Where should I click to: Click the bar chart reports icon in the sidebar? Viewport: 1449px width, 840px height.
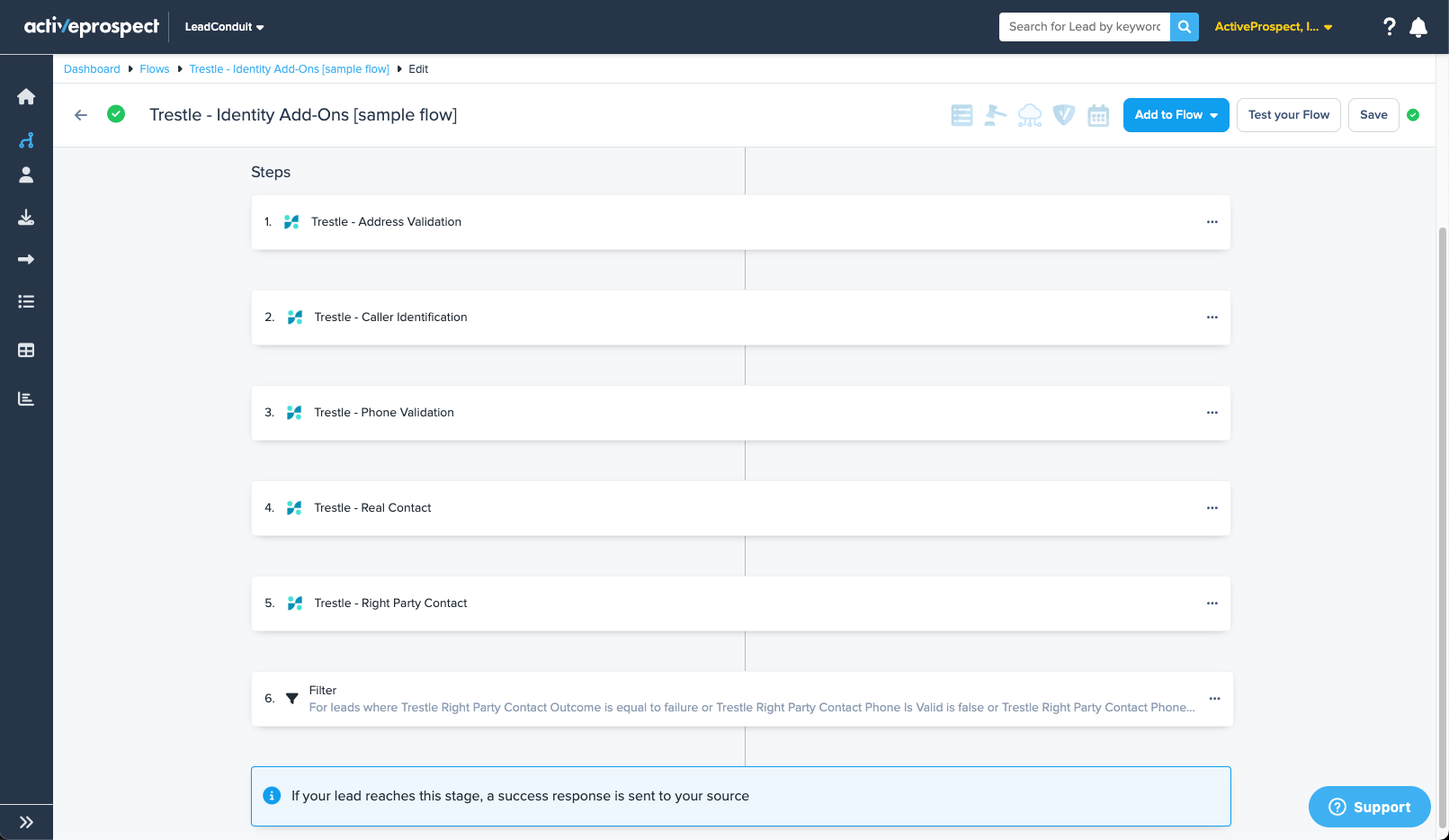(26, 398)
